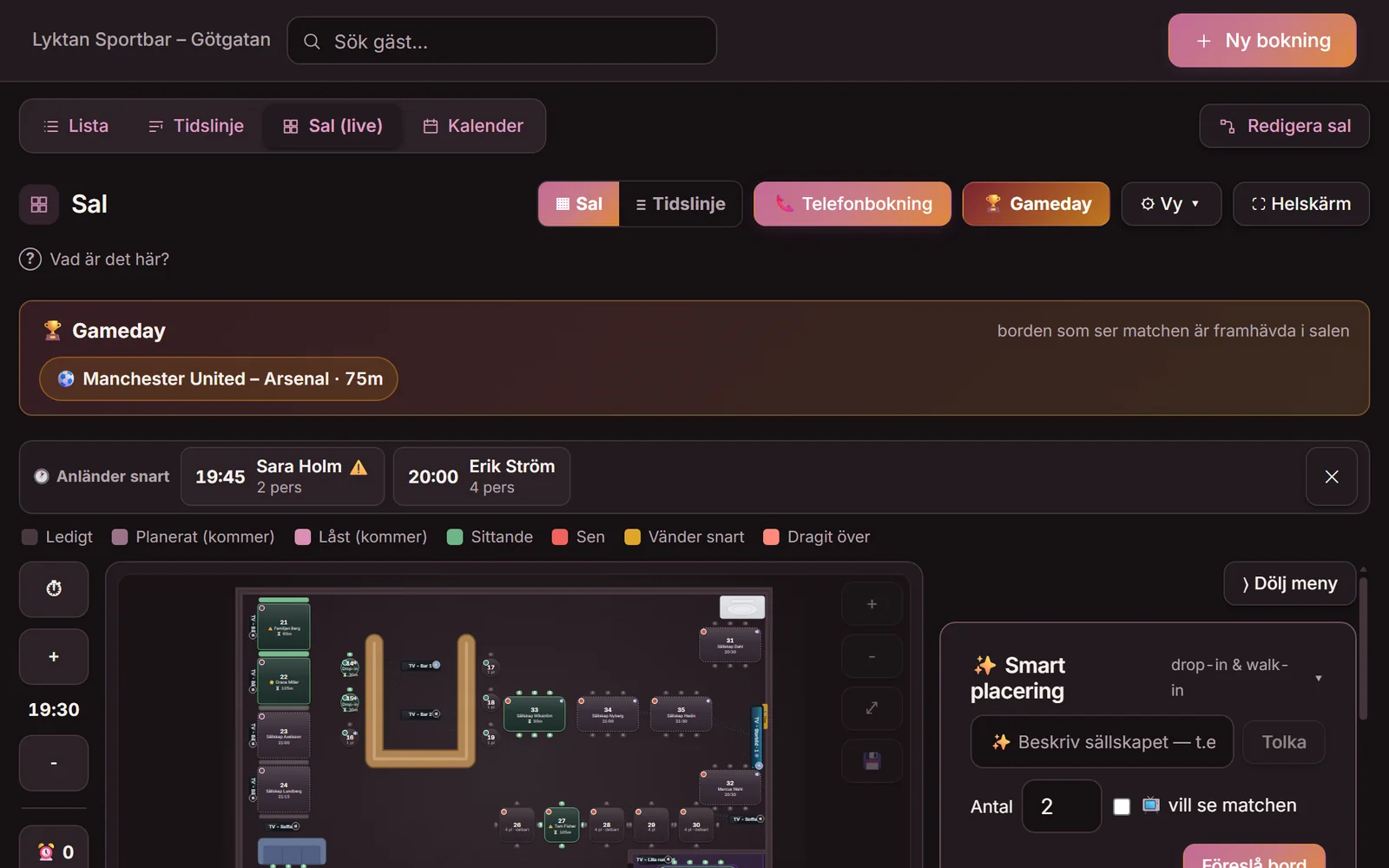Image resolution: width=1389 pixels, height=868 pixels.
Task: Focus the Sök gäst search field
Action: pyautogui.click(x=502, y=41)
